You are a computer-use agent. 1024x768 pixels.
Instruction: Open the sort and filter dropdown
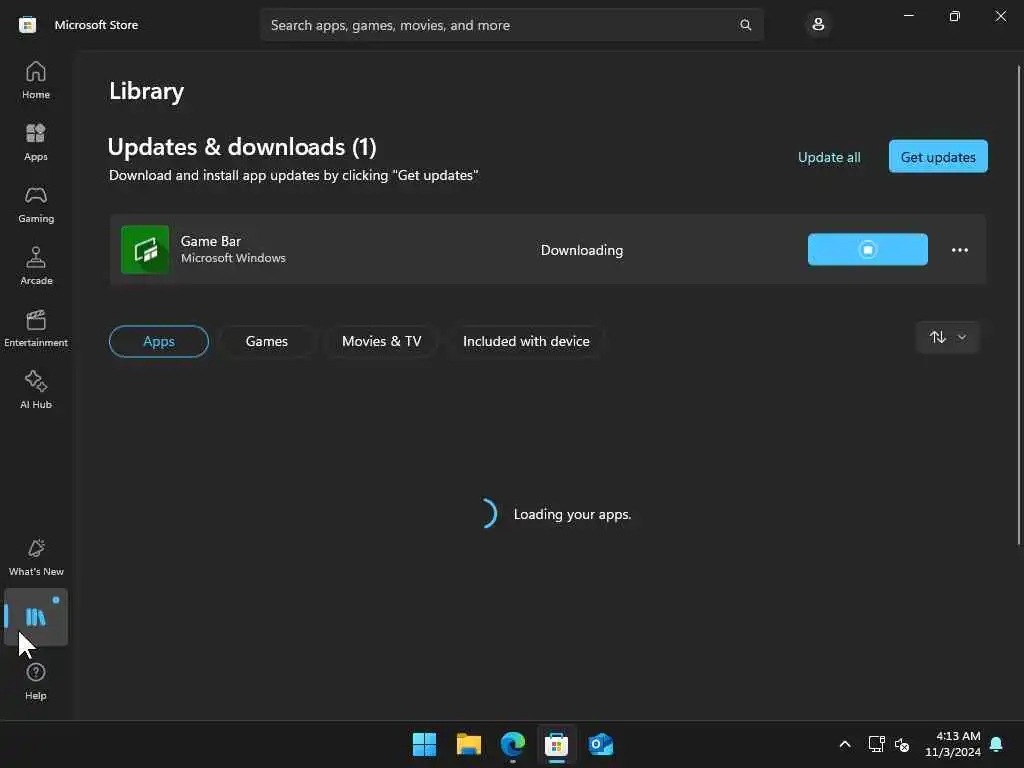tap(948, 337)
